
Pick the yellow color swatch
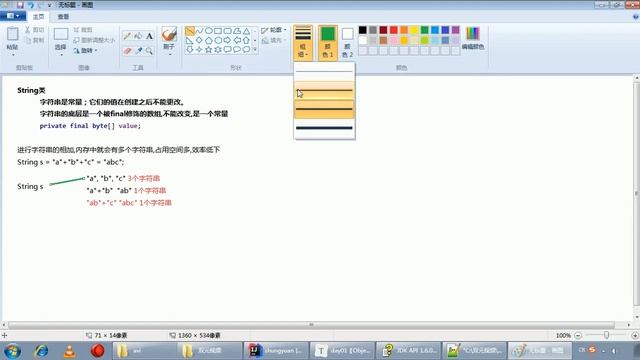tap(414, 30)
